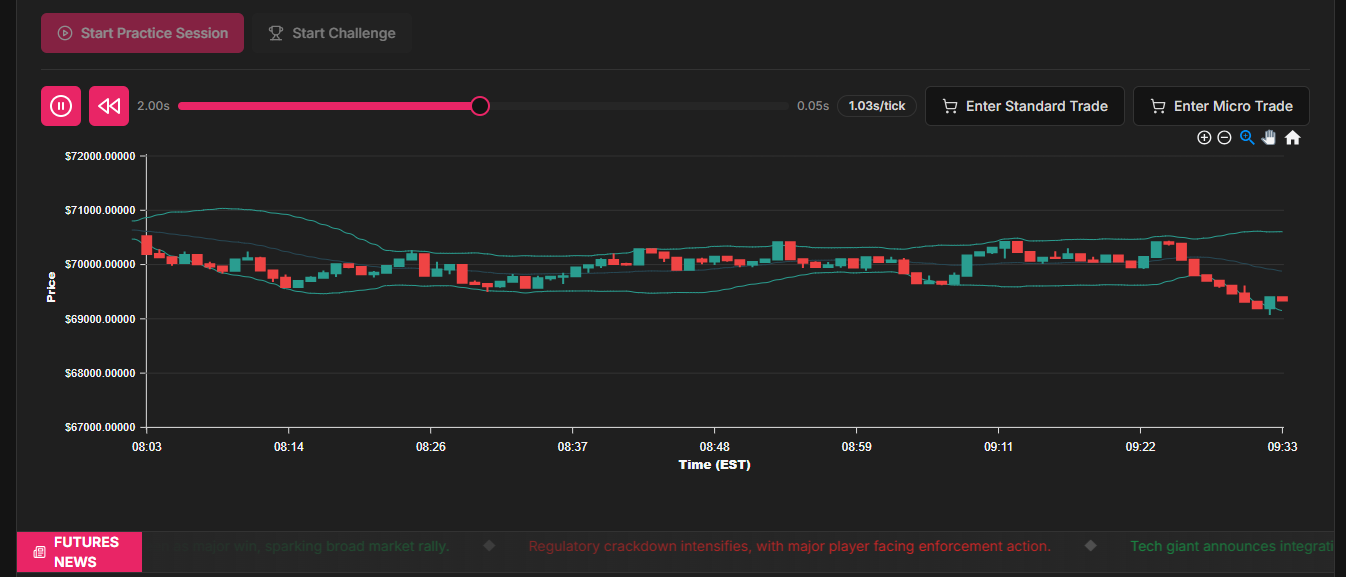The image size is (1346, 577).
Task: Click the 08:37 time axis label
Action: (x=573, y=447)
